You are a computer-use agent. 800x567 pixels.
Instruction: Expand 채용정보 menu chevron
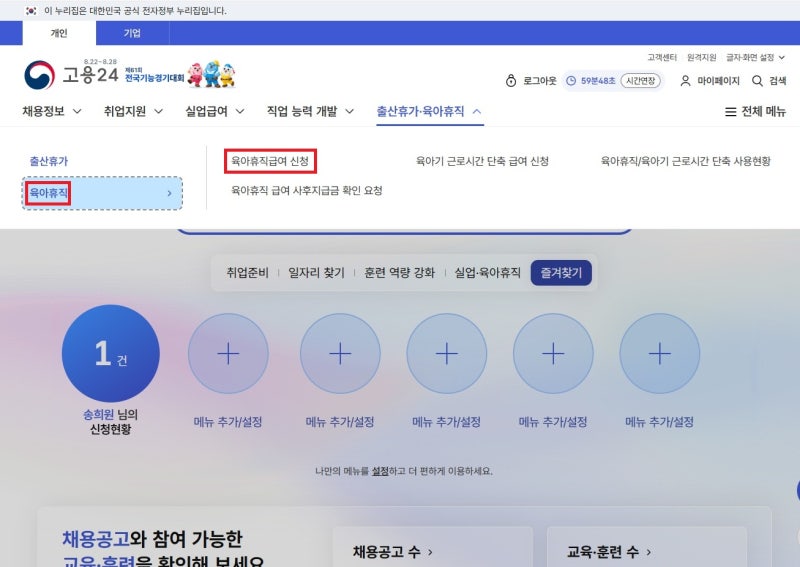(77, 111)
